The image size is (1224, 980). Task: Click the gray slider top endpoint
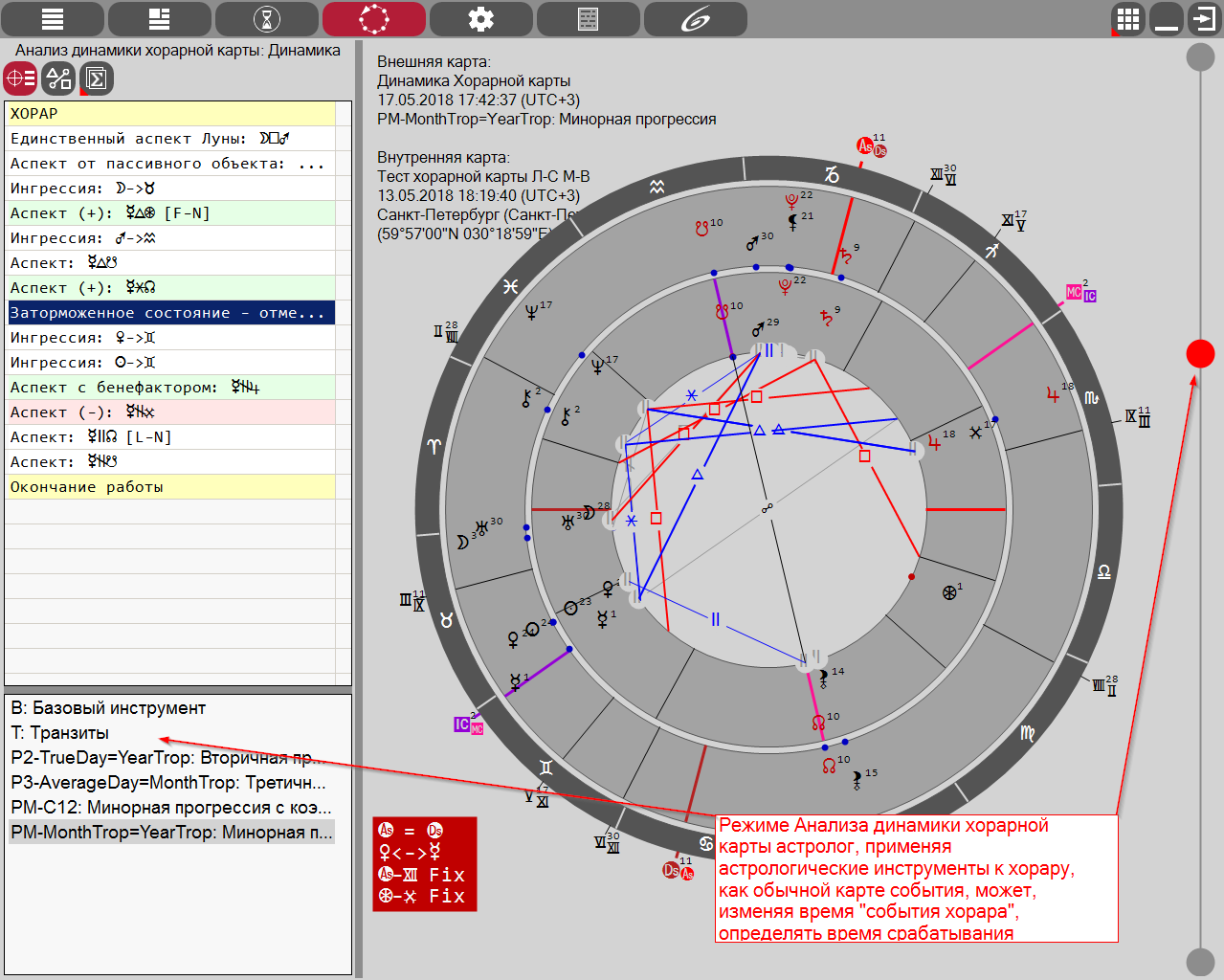tap(1200, 56)
